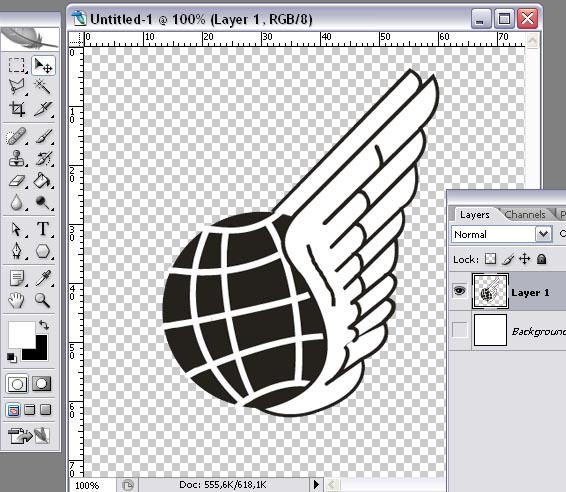The width and height of the screenshot is (566, 492).
Task: Click the Layer 1 name
Action: coord(530,292)
